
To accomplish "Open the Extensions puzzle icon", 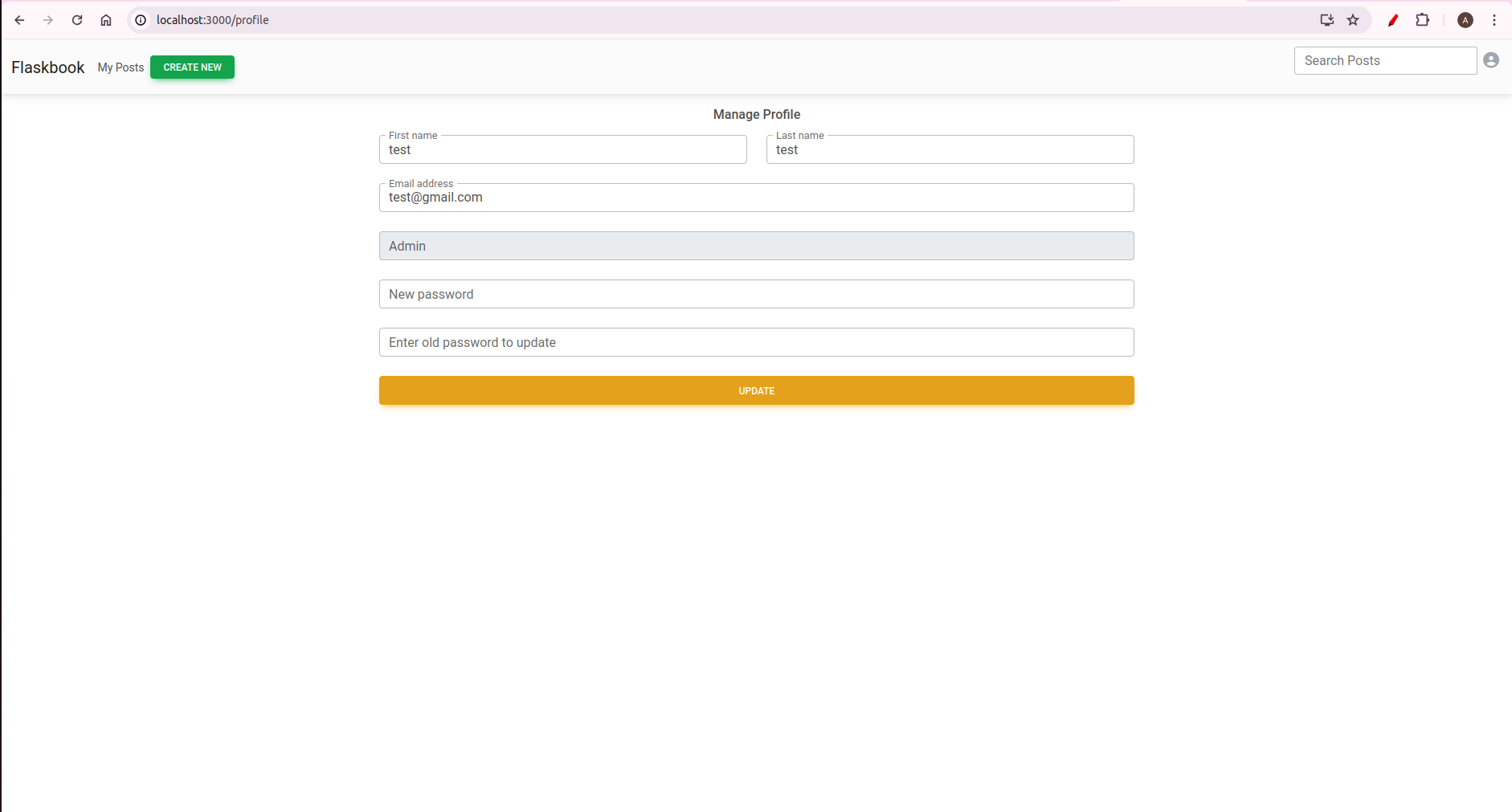I will tap(1422, 20).
